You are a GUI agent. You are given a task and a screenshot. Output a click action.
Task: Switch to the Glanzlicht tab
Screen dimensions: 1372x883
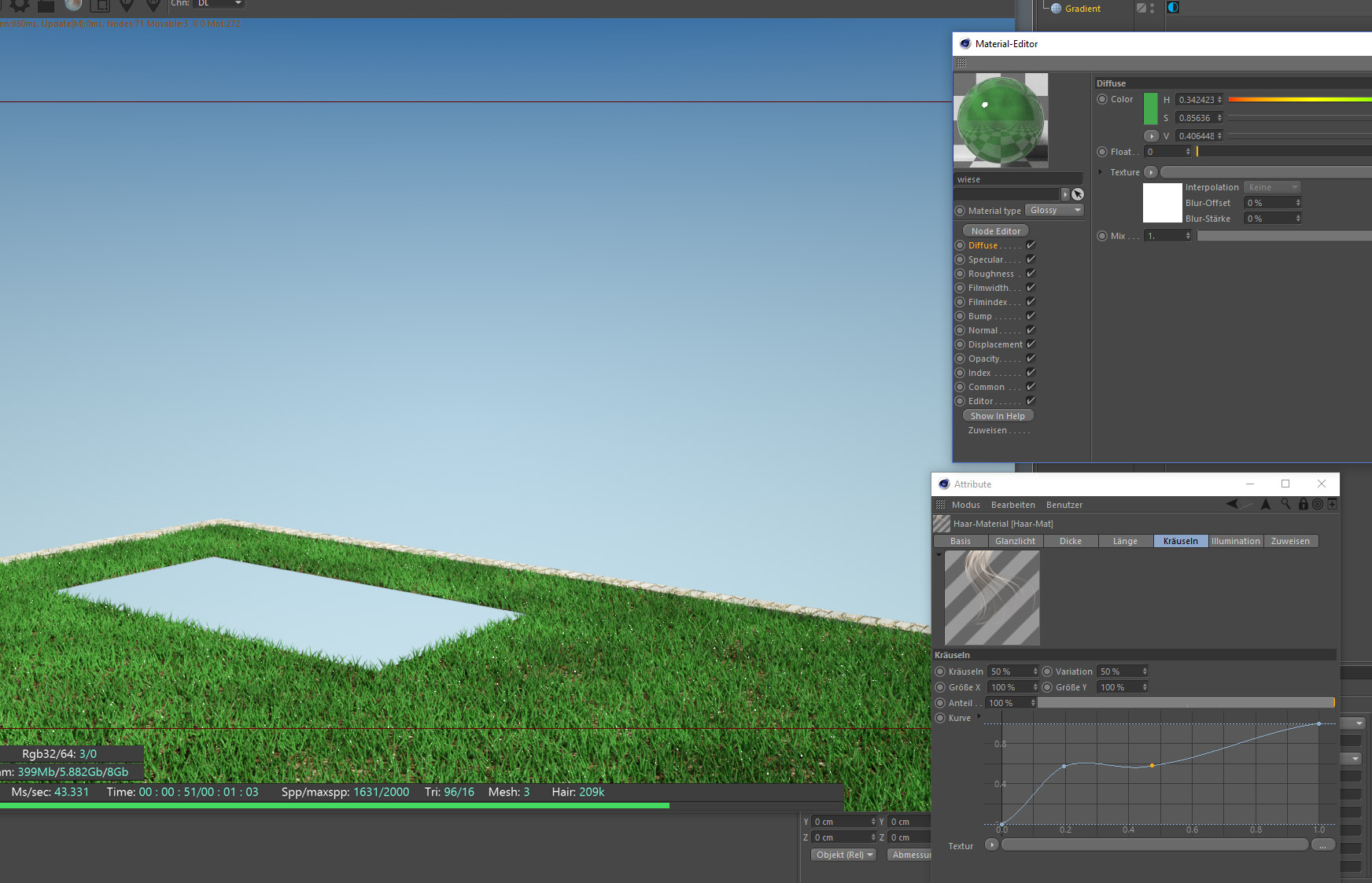click(x=1016, y=541)
